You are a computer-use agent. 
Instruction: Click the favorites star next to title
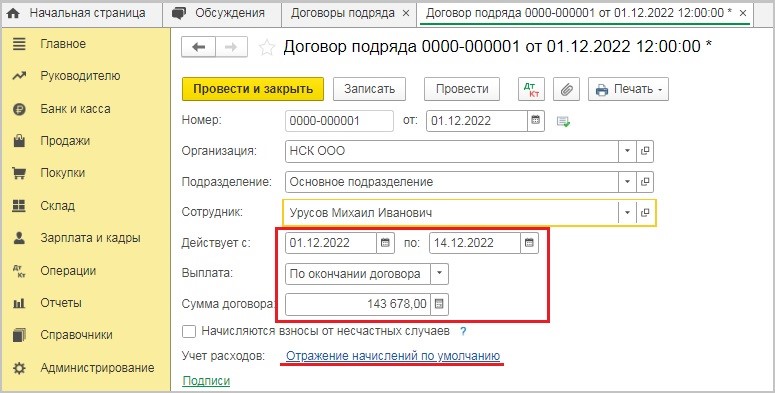tap(267, 47)
